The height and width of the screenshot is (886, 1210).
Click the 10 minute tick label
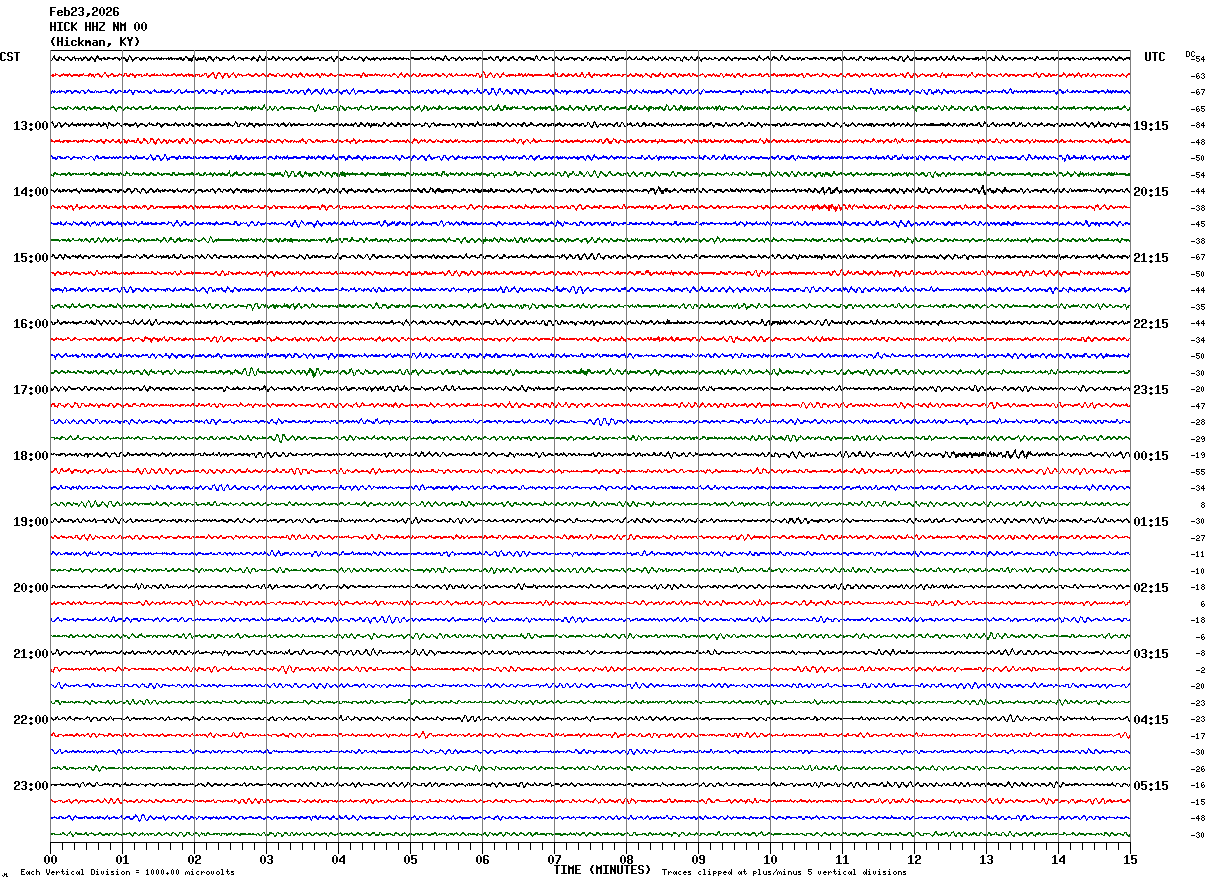(x=770, y=859)
